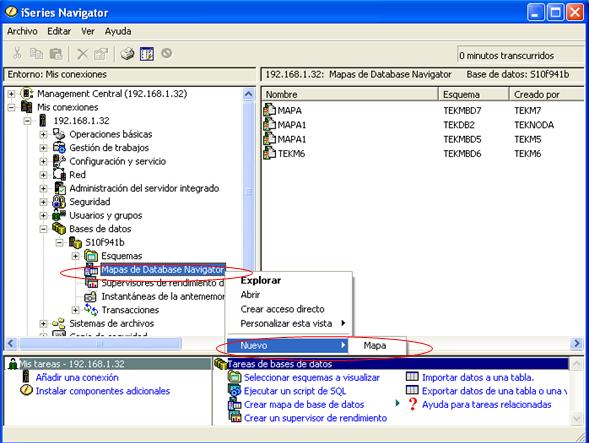This screenshot has width=589, height=443.
Task: Click the Configuración y servicio icon
Action: (x=59, y=161)
